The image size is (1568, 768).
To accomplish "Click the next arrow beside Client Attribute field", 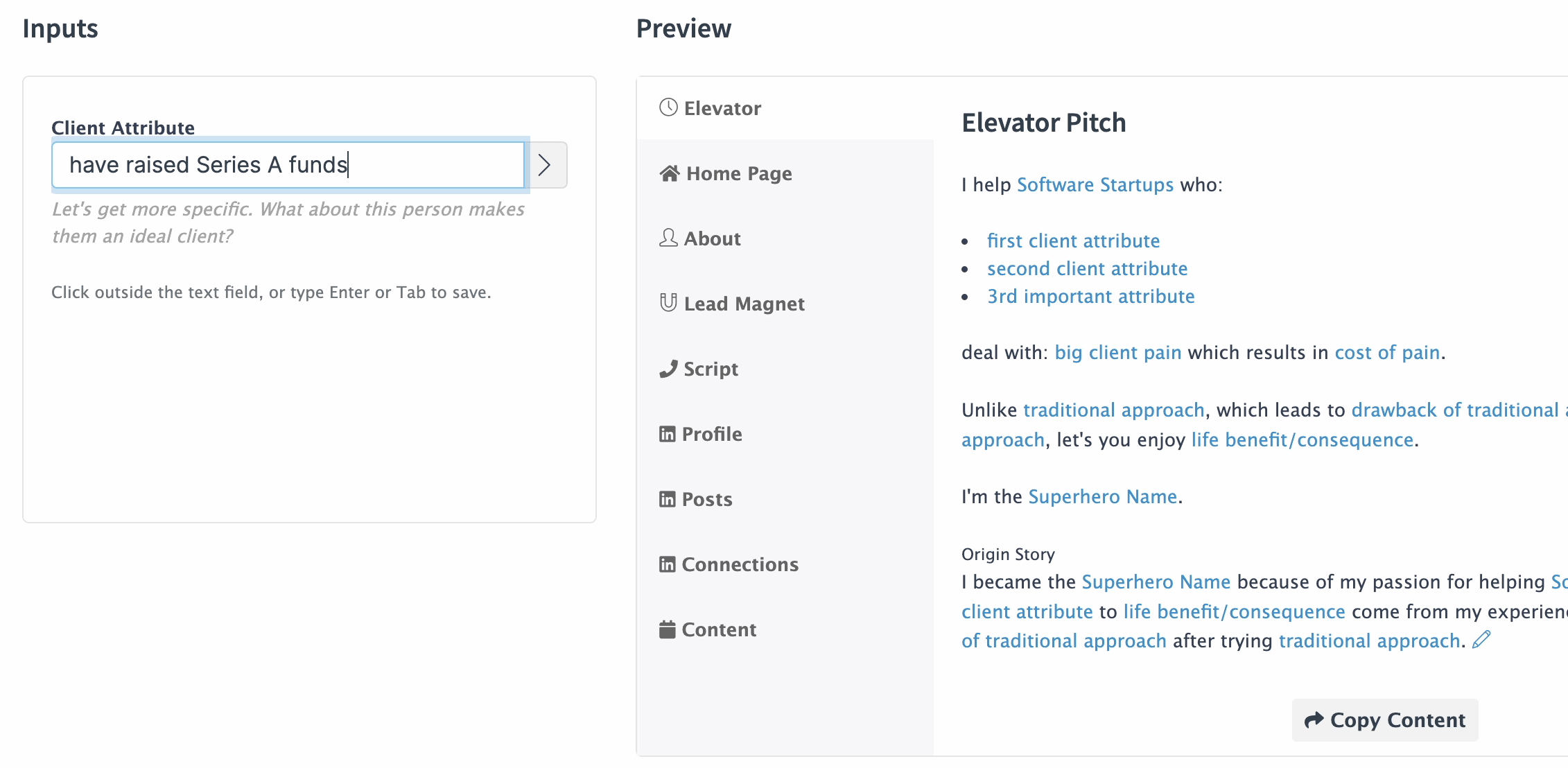I will tap(546, 165).
